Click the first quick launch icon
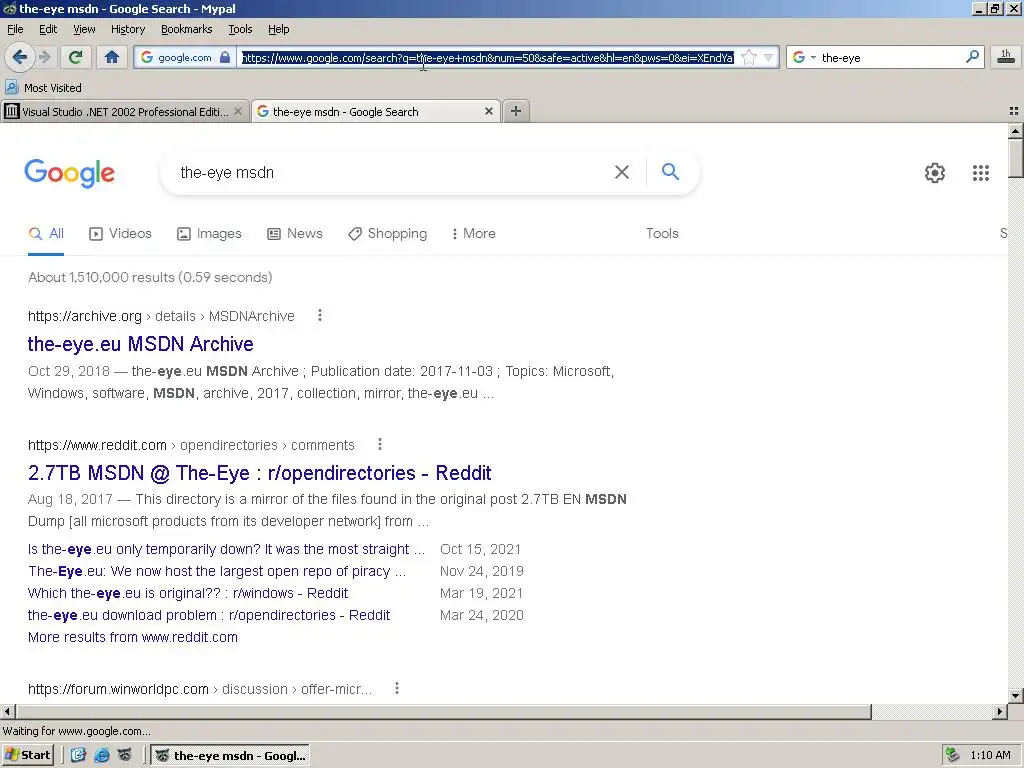 [78, 755]
